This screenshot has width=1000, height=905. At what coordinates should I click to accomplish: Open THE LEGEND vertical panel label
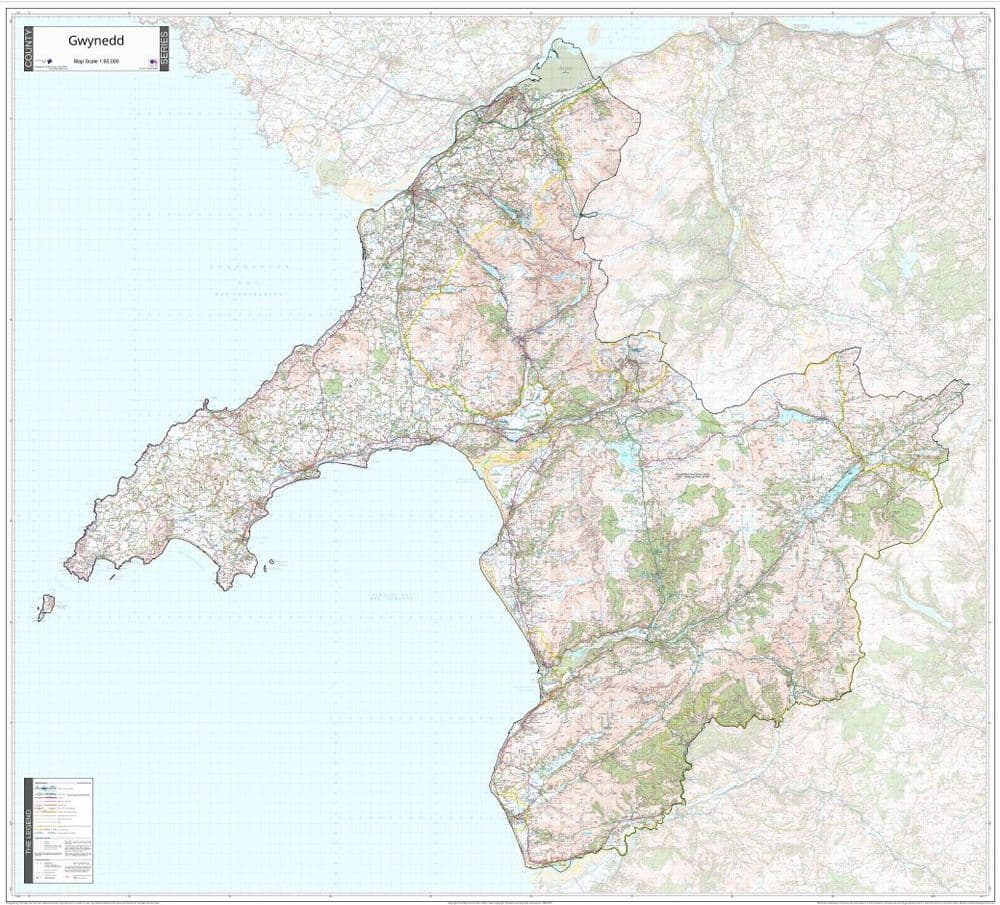31,830
